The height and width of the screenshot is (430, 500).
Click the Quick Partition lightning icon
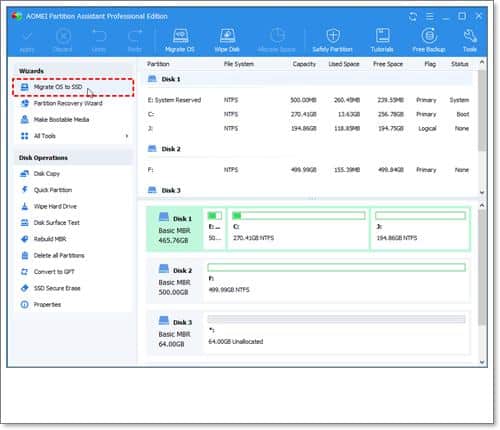click(25, 190)
